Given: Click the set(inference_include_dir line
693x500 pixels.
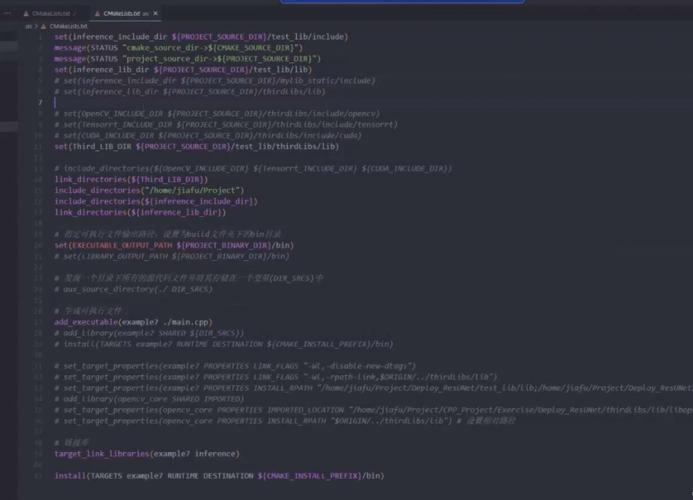Looking at the screenshot, I should coord(201,37).
